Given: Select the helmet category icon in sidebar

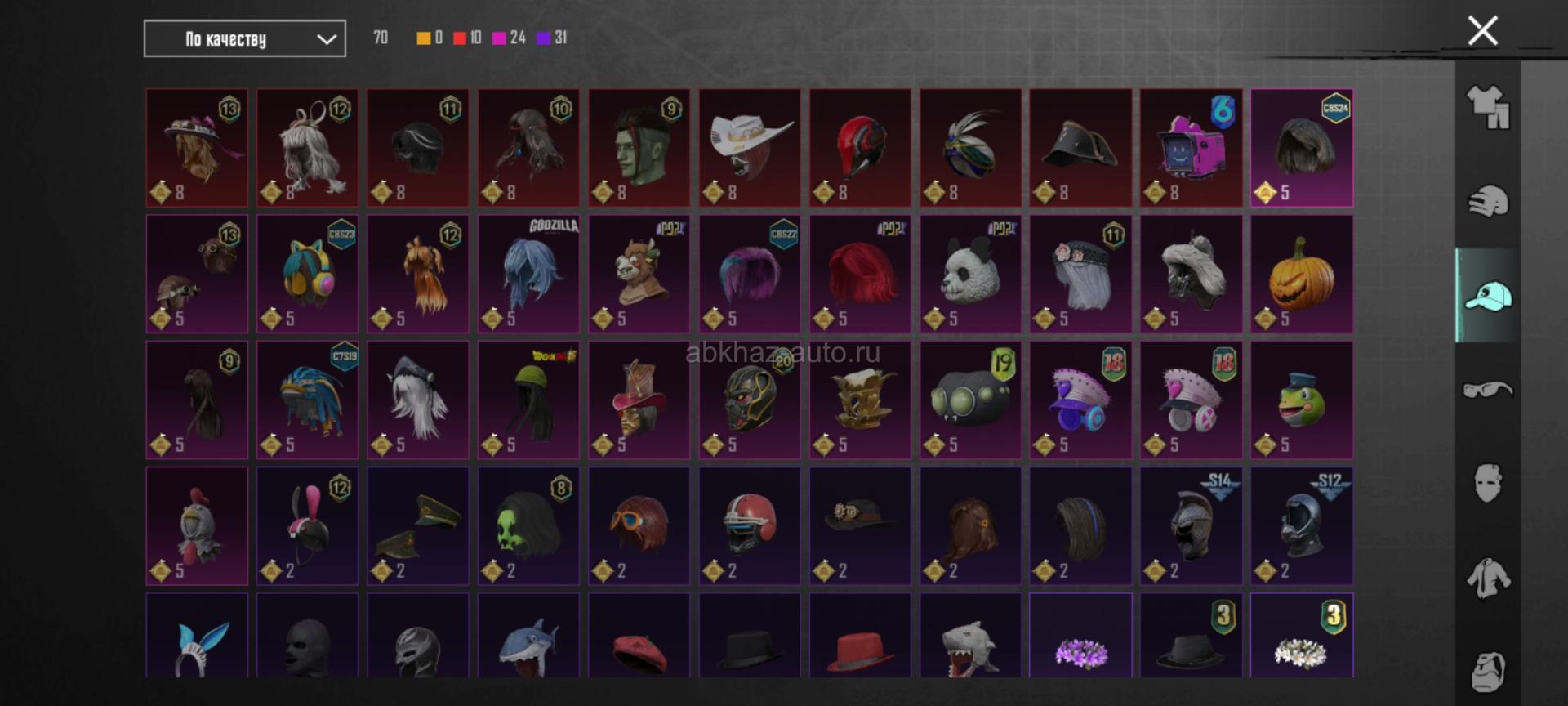Looking at the screenshot, I should click(x=1488, y=202).
